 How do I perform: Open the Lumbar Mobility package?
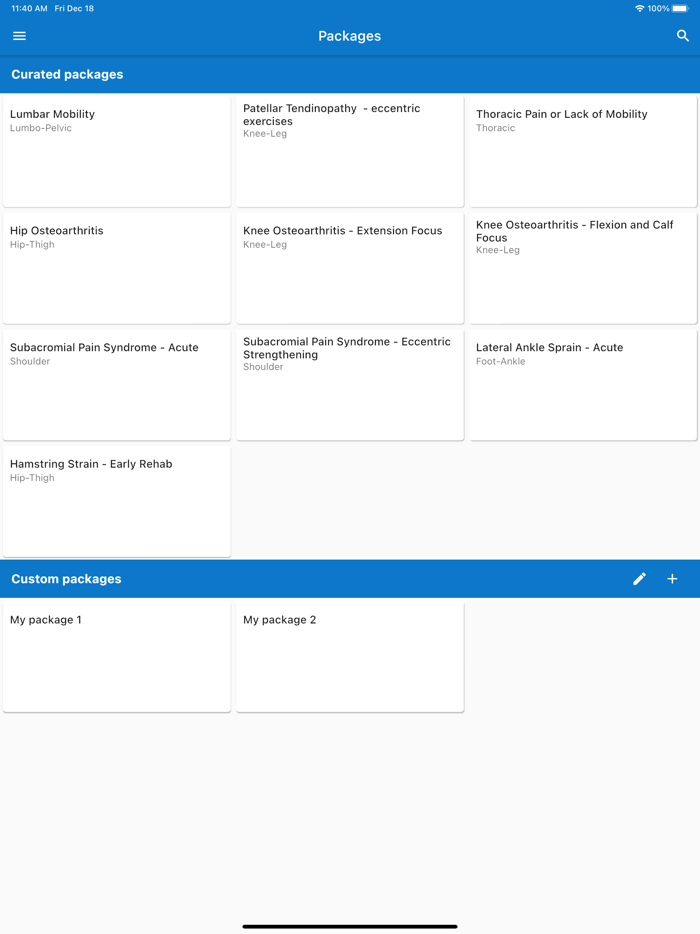(117, 151)
